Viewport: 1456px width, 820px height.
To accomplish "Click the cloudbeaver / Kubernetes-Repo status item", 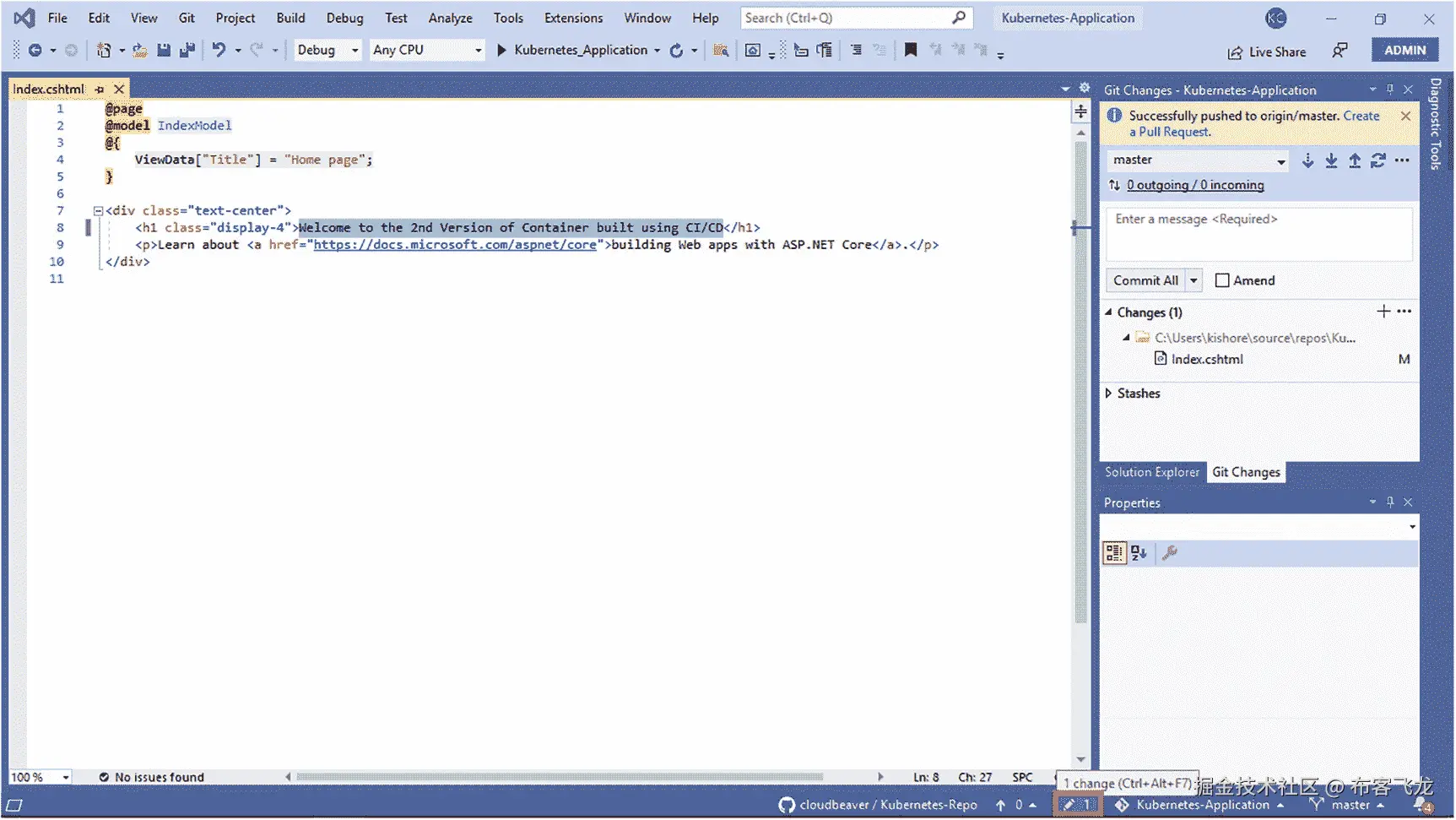I will (878, 806).
